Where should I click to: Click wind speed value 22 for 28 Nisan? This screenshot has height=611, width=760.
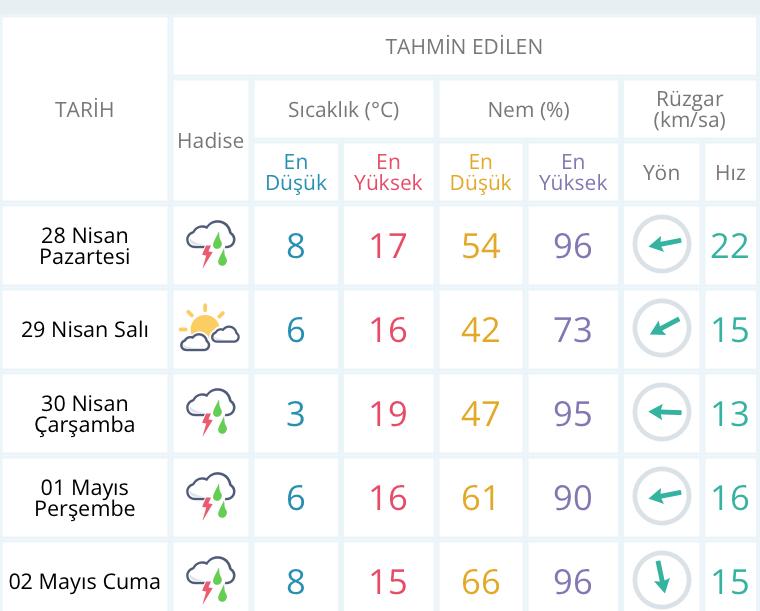pyautogui.click(x=730, y=246)
